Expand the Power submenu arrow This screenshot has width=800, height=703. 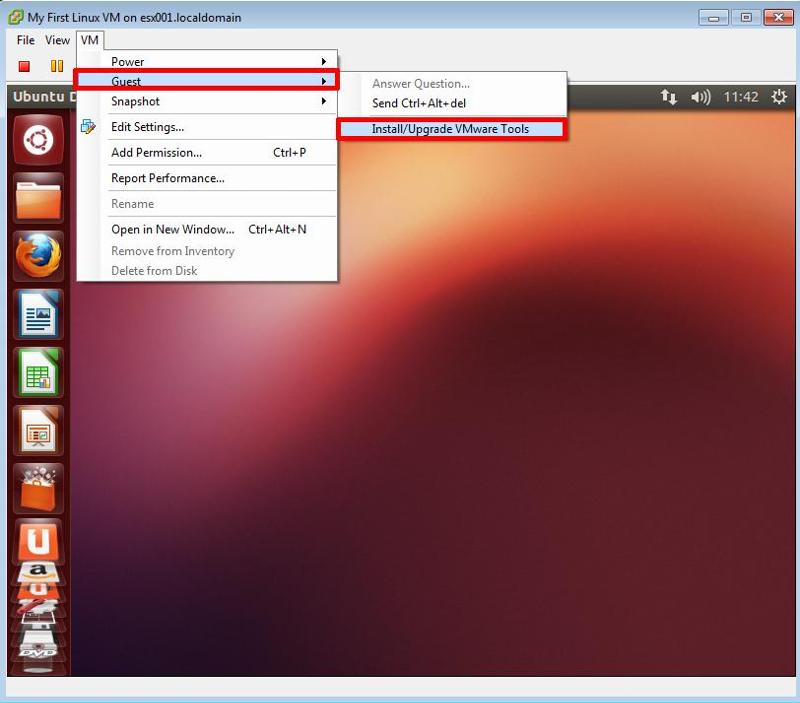[x=323, y=61]
